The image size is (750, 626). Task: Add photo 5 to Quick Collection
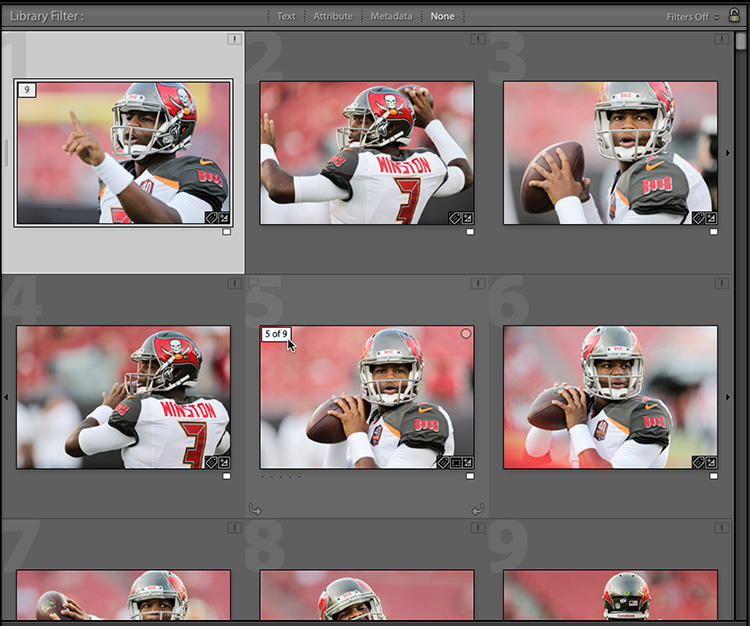tap(465, 334)
